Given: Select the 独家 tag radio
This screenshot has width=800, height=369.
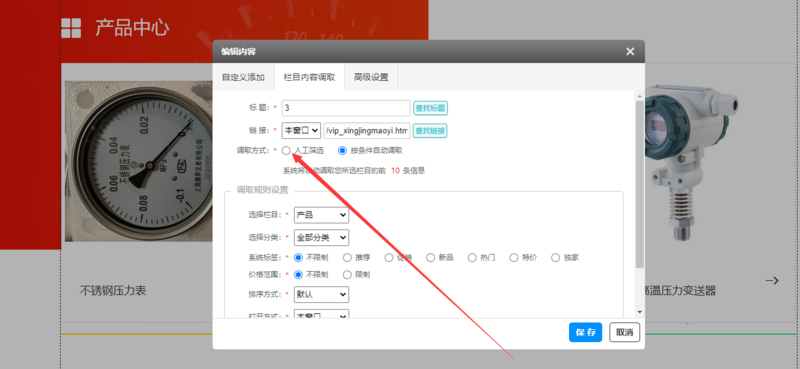Looking at the screenshot, I should pos(556,258).
